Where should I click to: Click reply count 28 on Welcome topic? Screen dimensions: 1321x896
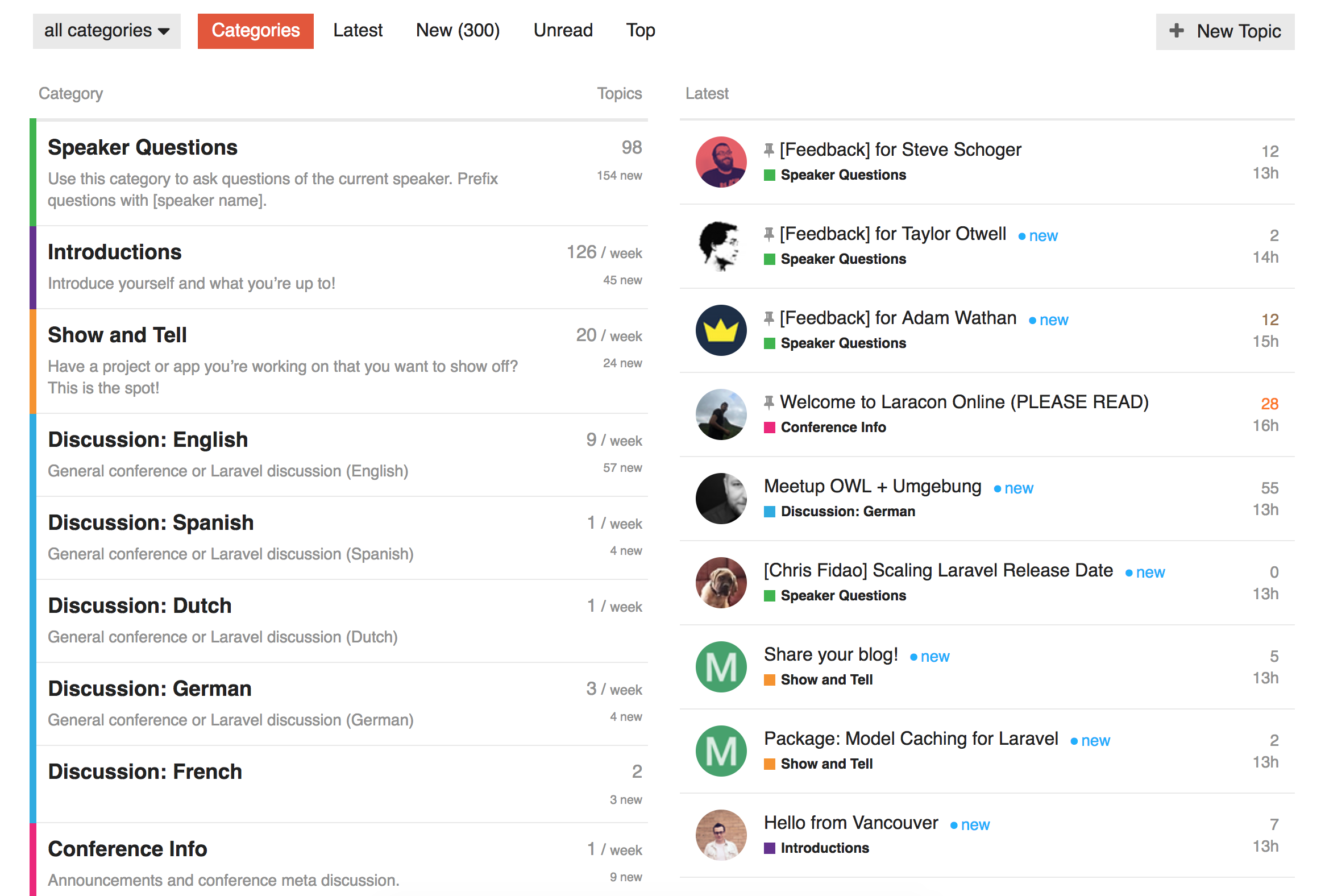(x=1269, y=404)
